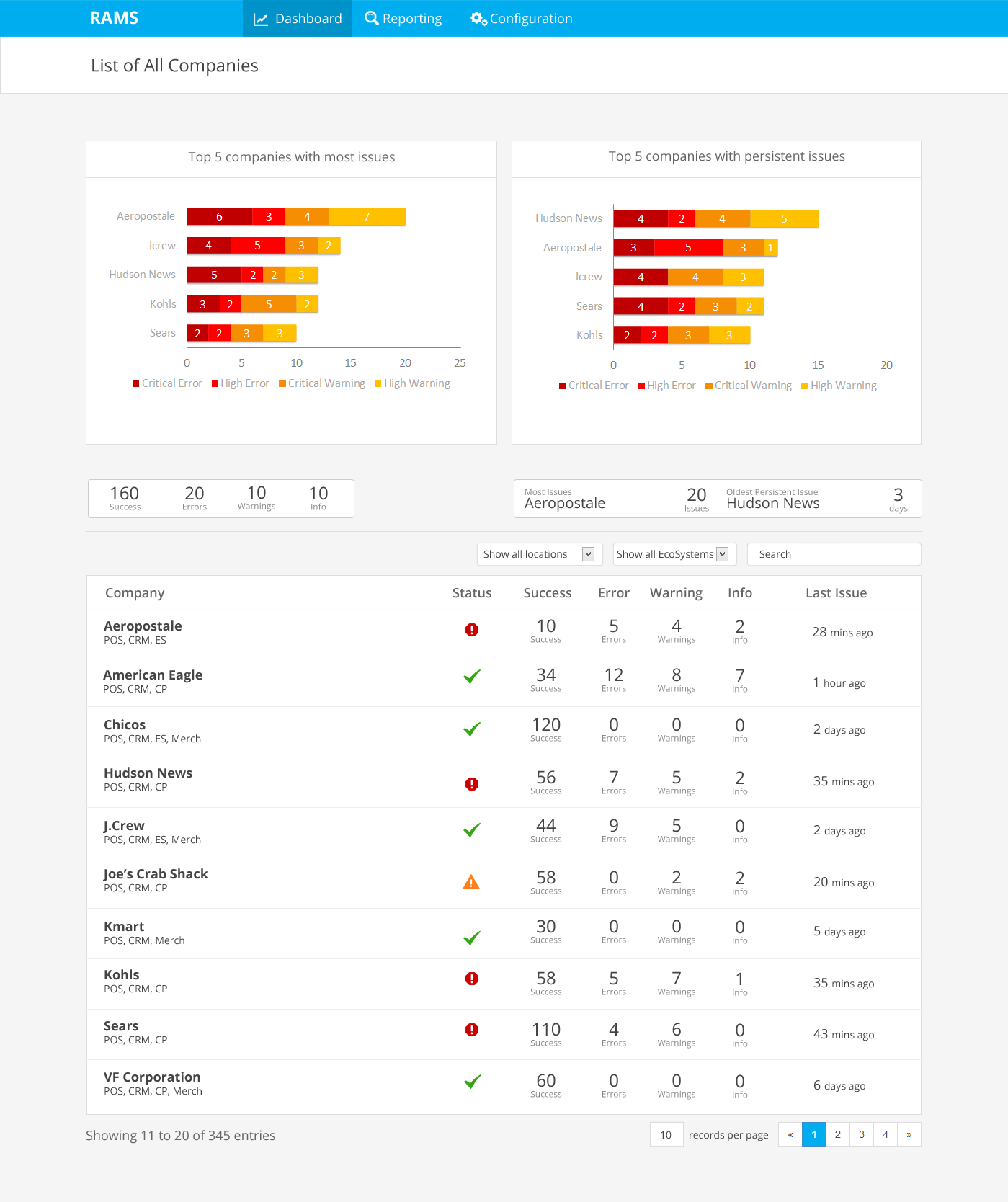Go to page 2 in pagination
Image resolution: width=1008 pixels, height=1202 pixels.
click(x=838, y=1134)
